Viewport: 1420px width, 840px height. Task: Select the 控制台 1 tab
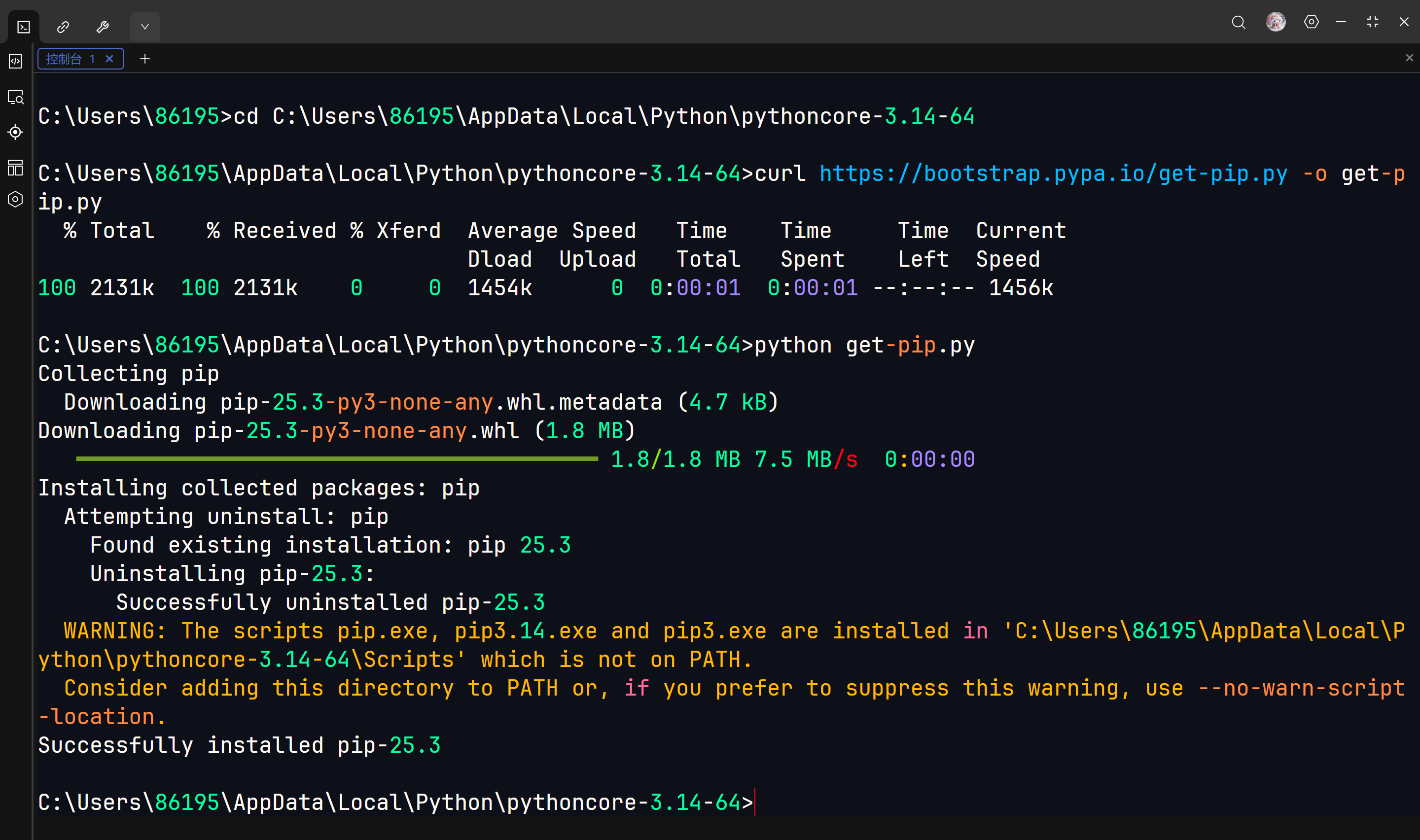[x=80, y=59]
